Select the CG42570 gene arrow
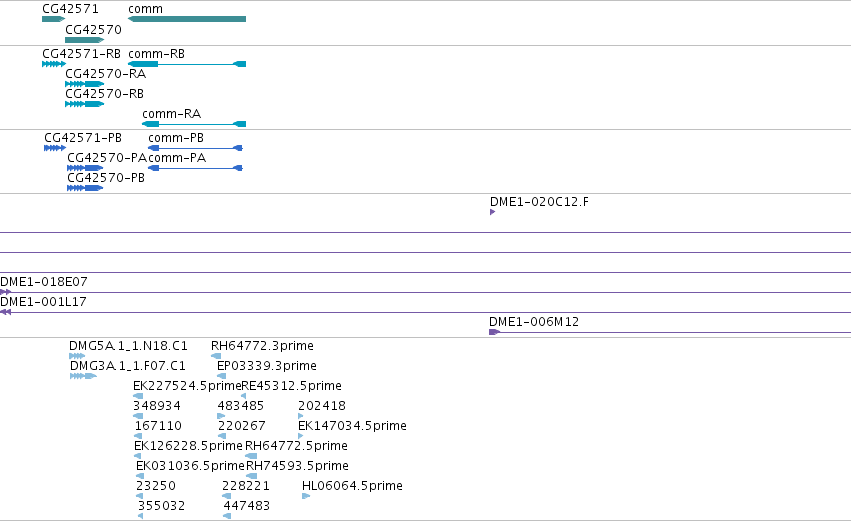This screenshot has height=521, width=851. point(84,40)
